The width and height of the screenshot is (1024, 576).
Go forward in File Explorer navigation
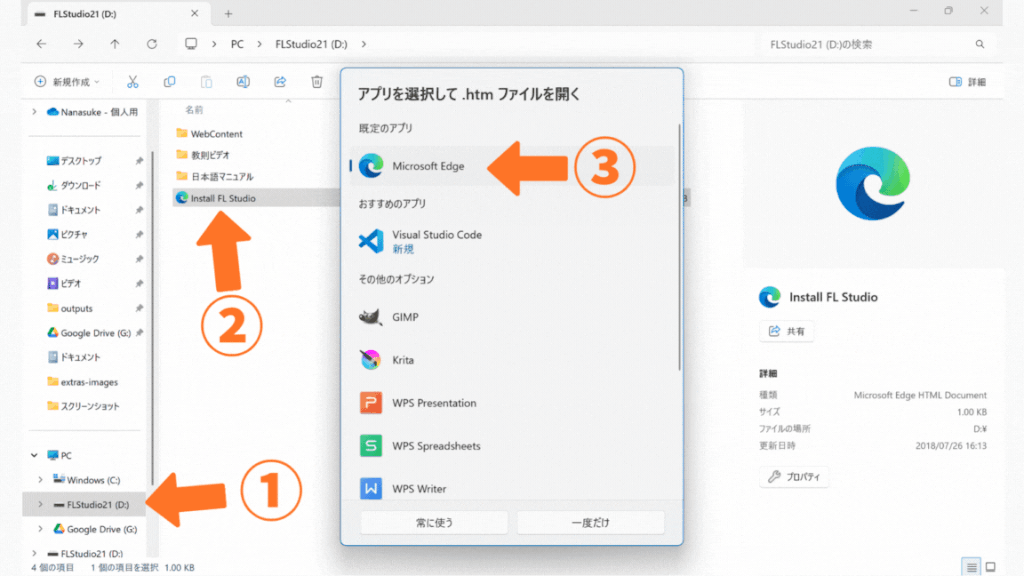pyautogui.click(x=78, y=44)
